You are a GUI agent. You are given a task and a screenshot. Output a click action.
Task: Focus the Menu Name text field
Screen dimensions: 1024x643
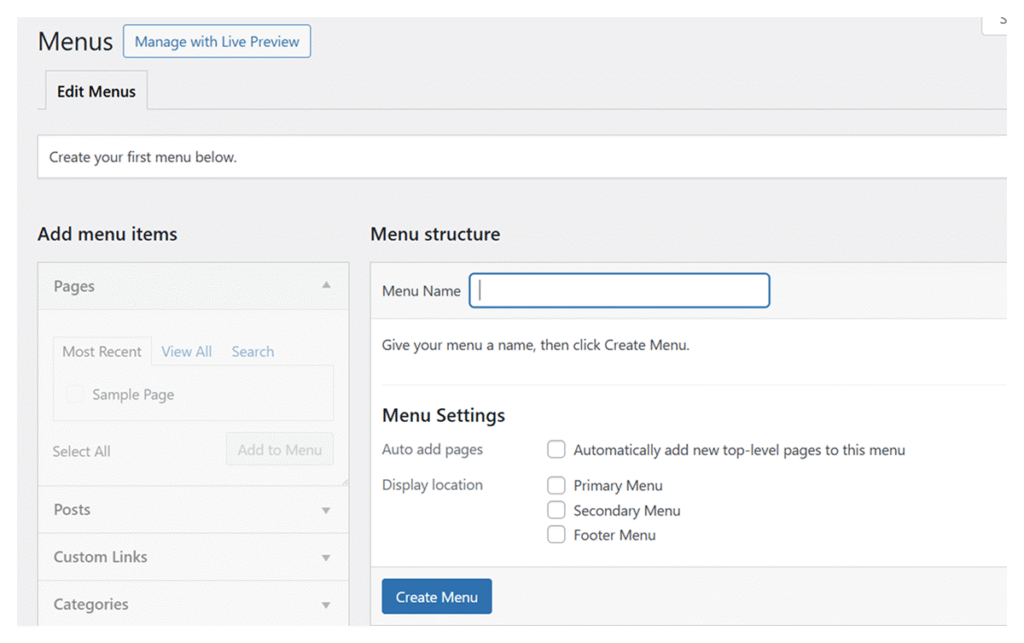(620, 290)
